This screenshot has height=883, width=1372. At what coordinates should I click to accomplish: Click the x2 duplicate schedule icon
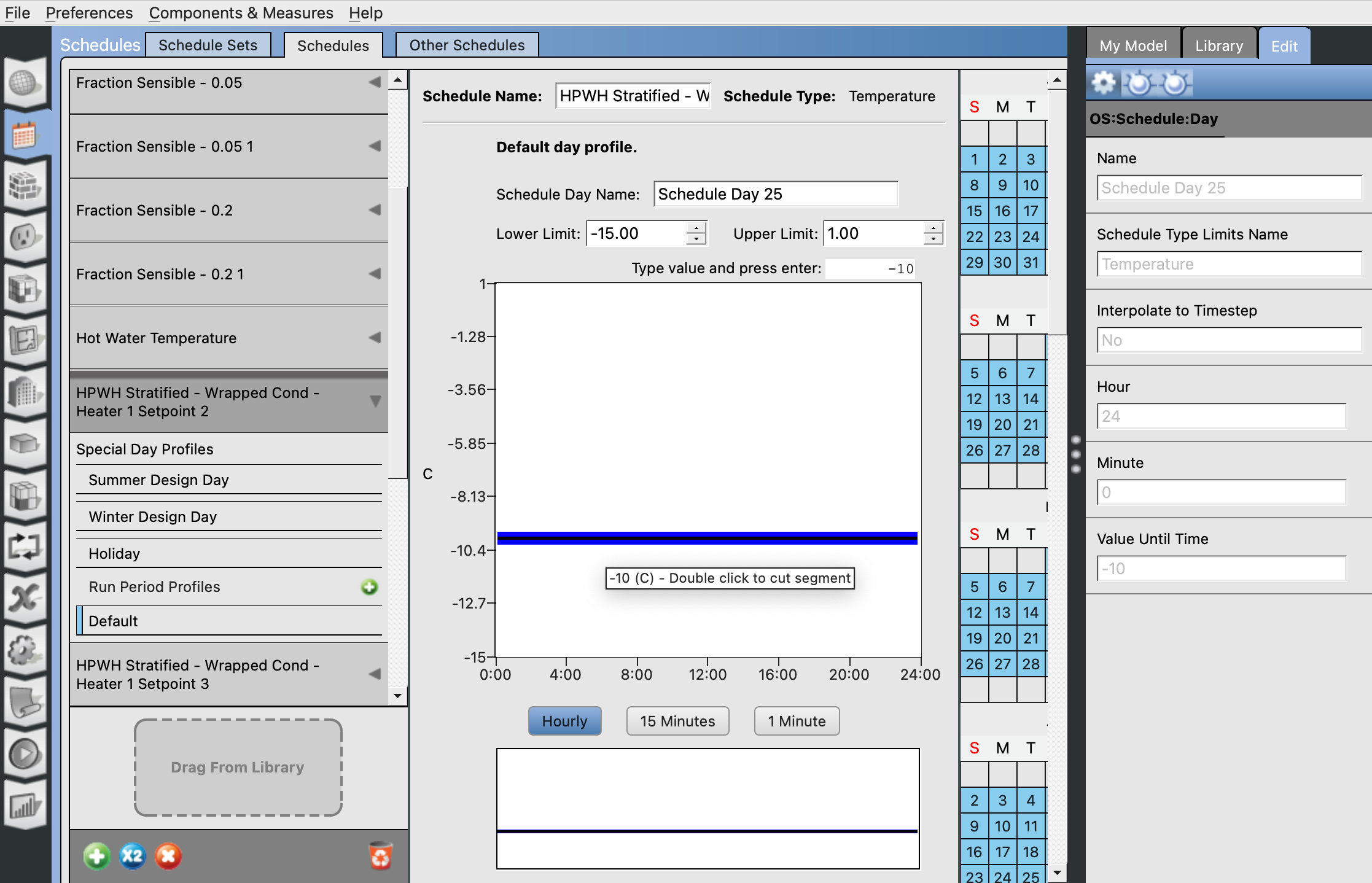(132, 856)
